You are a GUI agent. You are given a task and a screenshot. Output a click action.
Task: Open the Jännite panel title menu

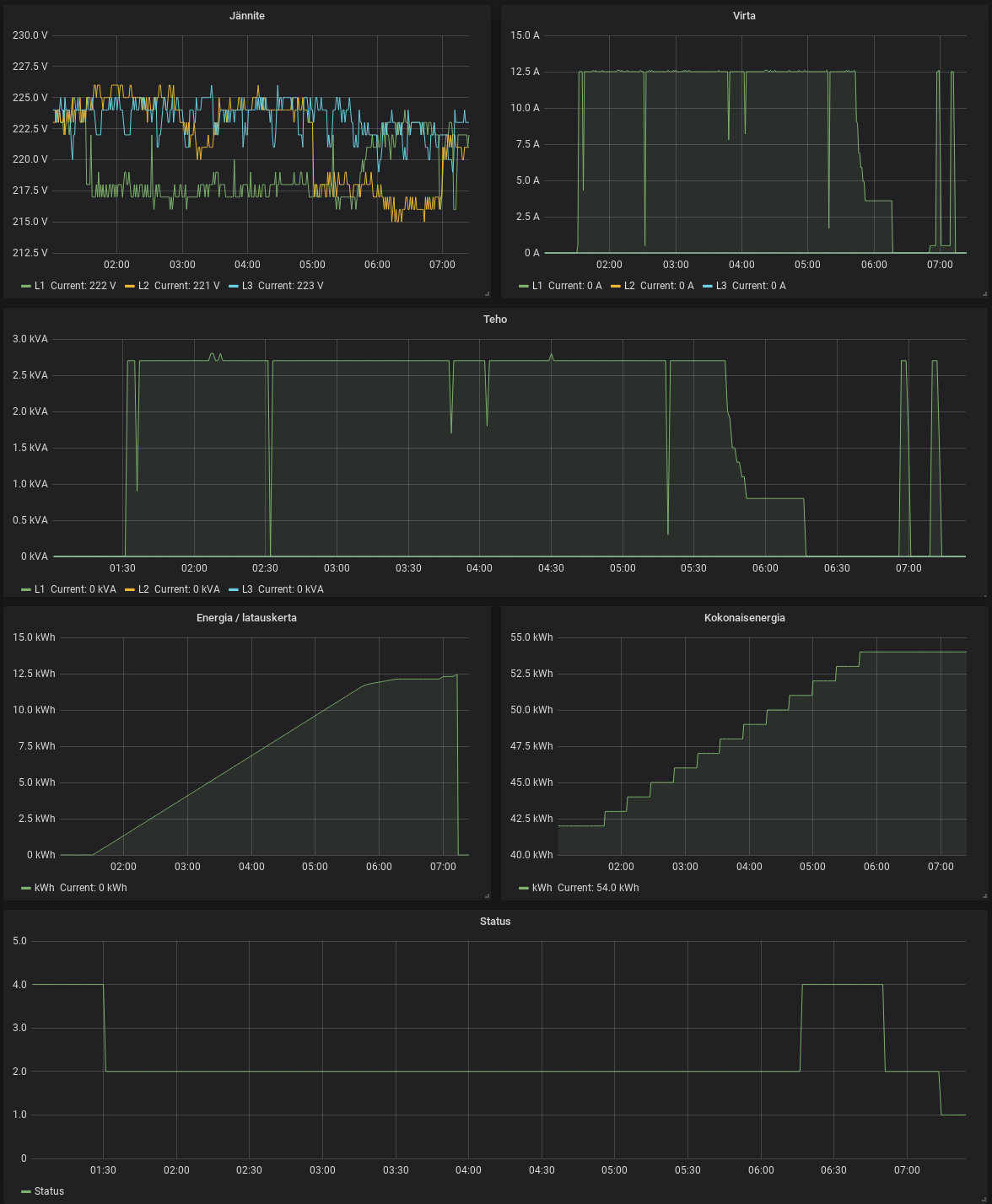pyautogui.click(x=246, y=16)
